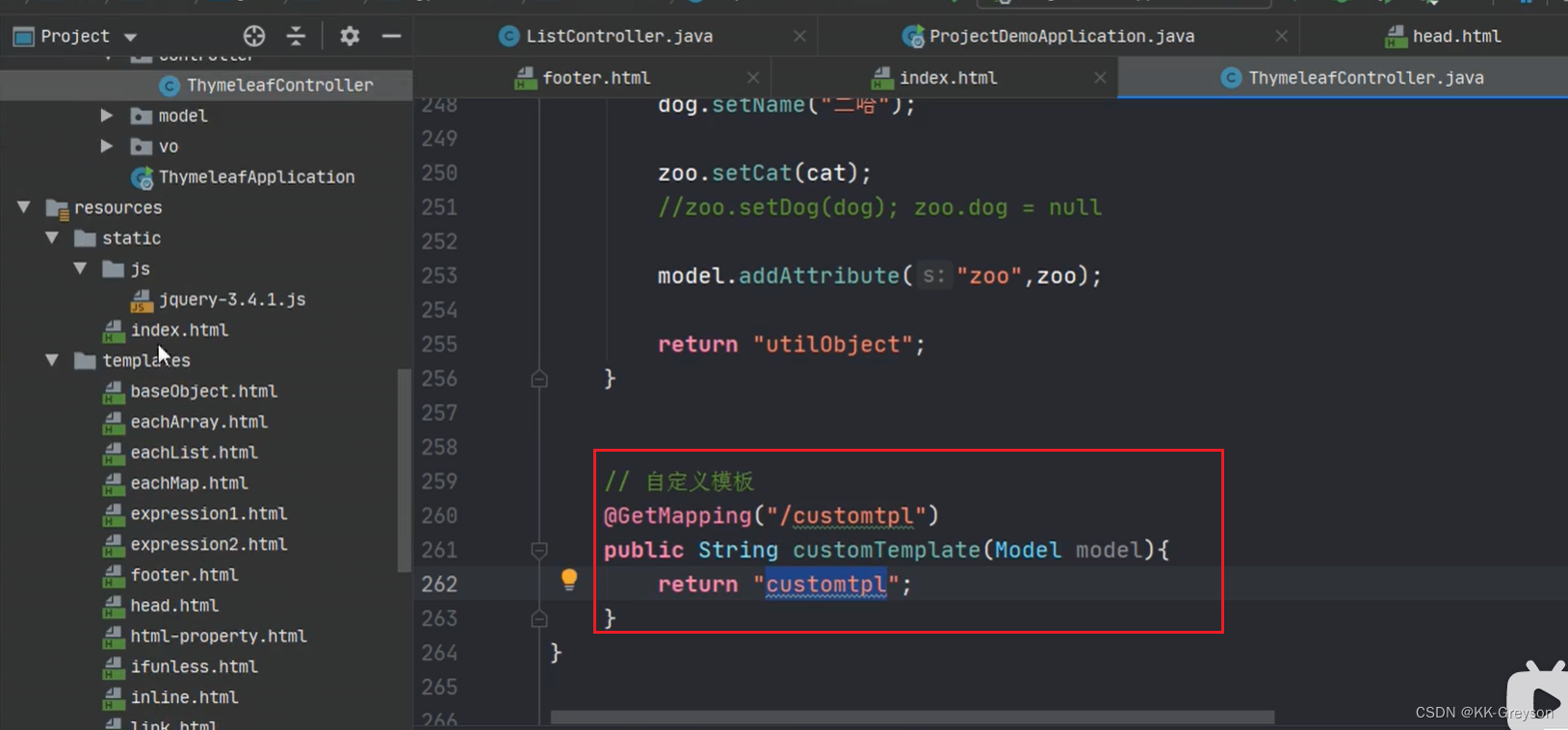Collapse the resources folder arrow
The image size is (1568, 730).
tap(24, 207)
